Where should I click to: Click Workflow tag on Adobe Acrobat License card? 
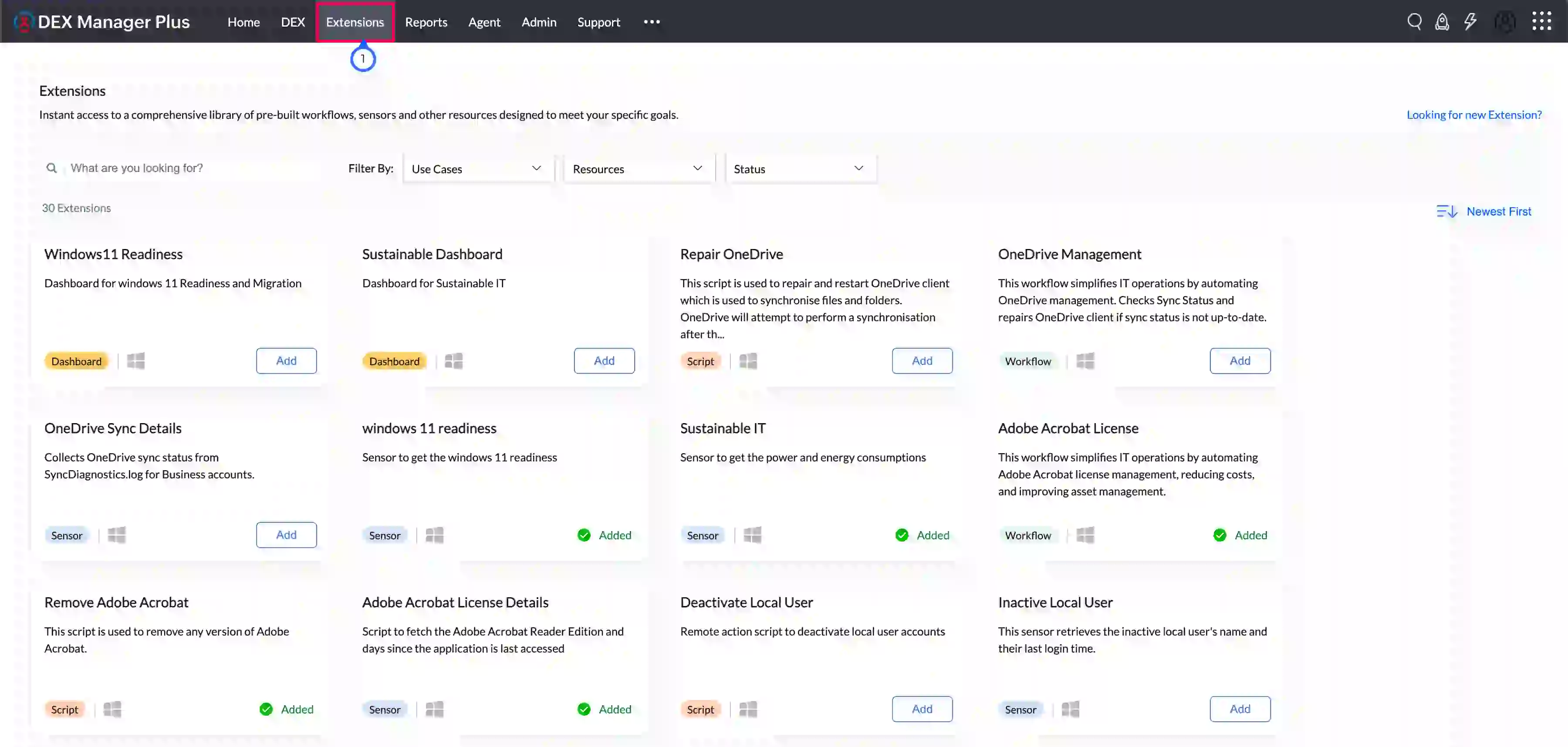click(1027, 535)
